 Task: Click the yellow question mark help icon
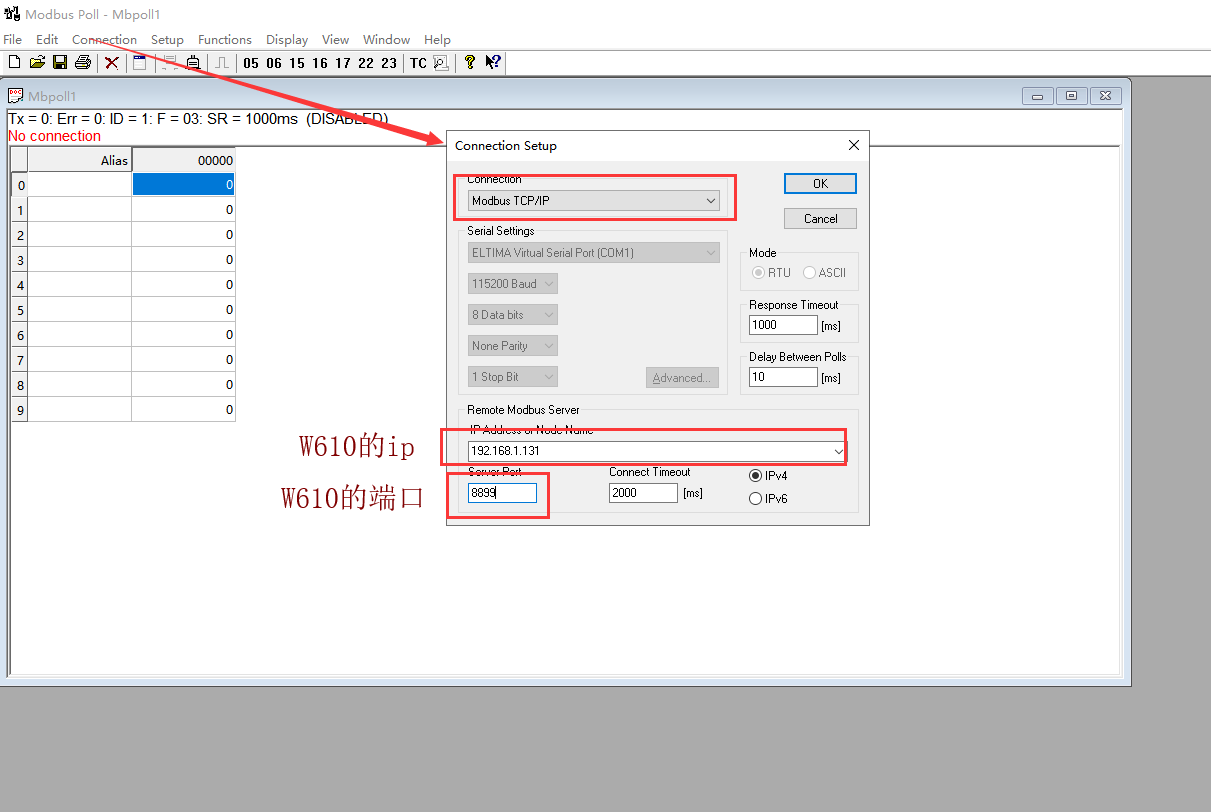pos(469,63)
